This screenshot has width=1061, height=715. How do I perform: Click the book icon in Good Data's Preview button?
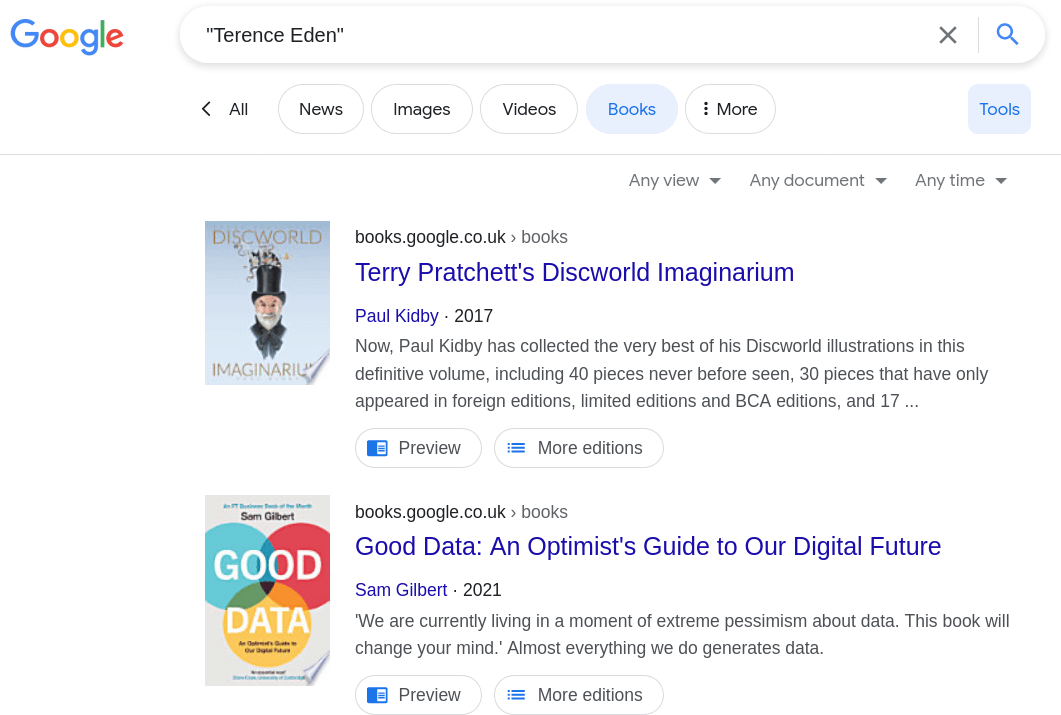377,695
